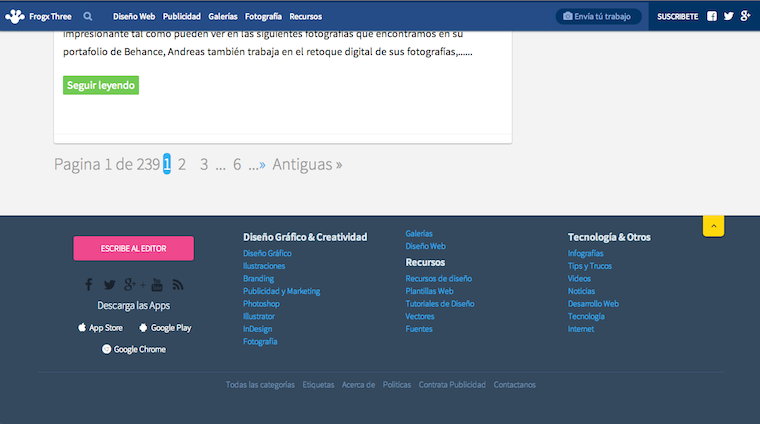Click the green Seguir leyendo button

point(101,85)
